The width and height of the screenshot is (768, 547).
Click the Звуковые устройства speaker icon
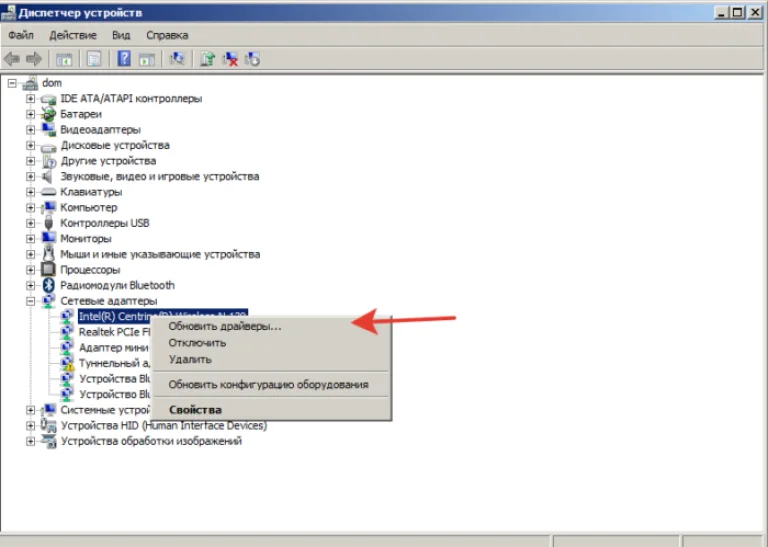tap(48, 176)
